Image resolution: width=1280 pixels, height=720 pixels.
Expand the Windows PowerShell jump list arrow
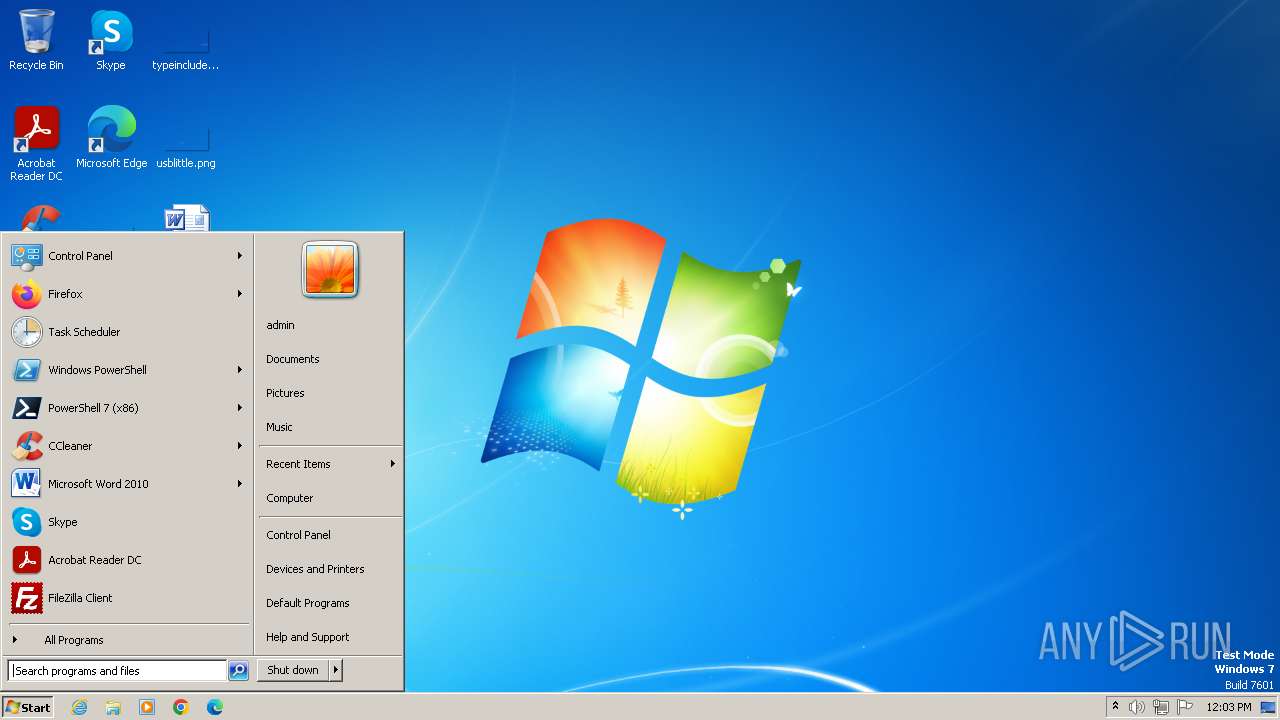coord(240,370)
